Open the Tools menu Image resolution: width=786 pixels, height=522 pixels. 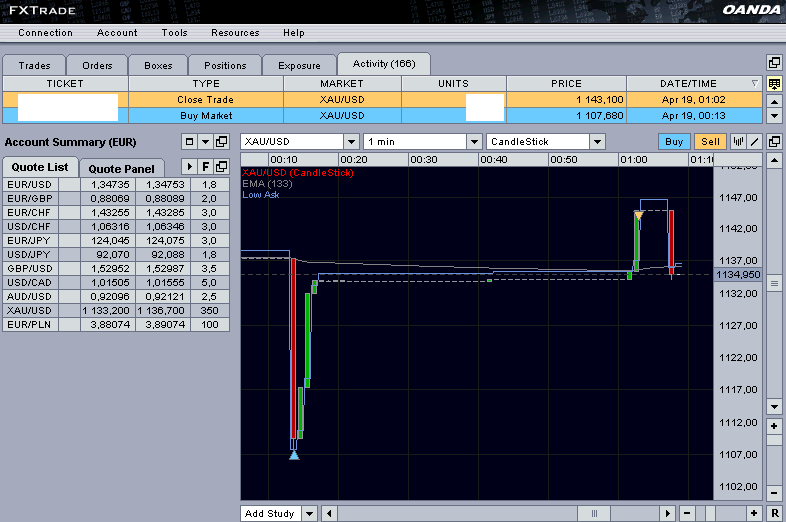pyautogui.click(x=174, y=33)
